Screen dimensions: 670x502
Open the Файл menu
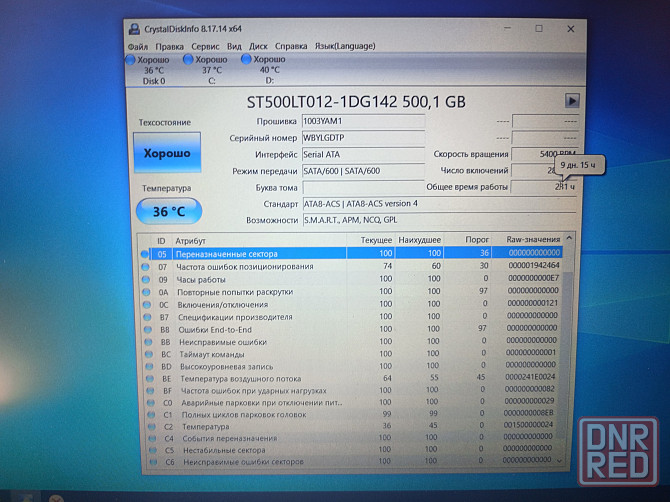[x=138, y=47]
